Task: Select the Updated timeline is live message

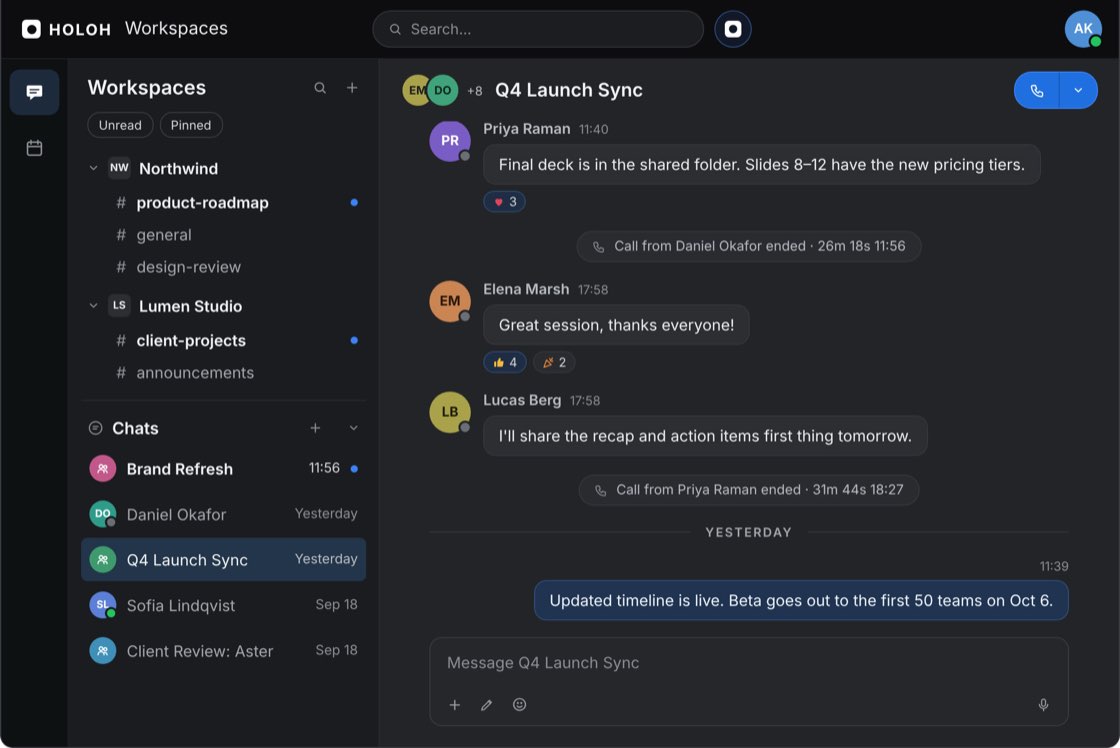Action: (801, 601)
